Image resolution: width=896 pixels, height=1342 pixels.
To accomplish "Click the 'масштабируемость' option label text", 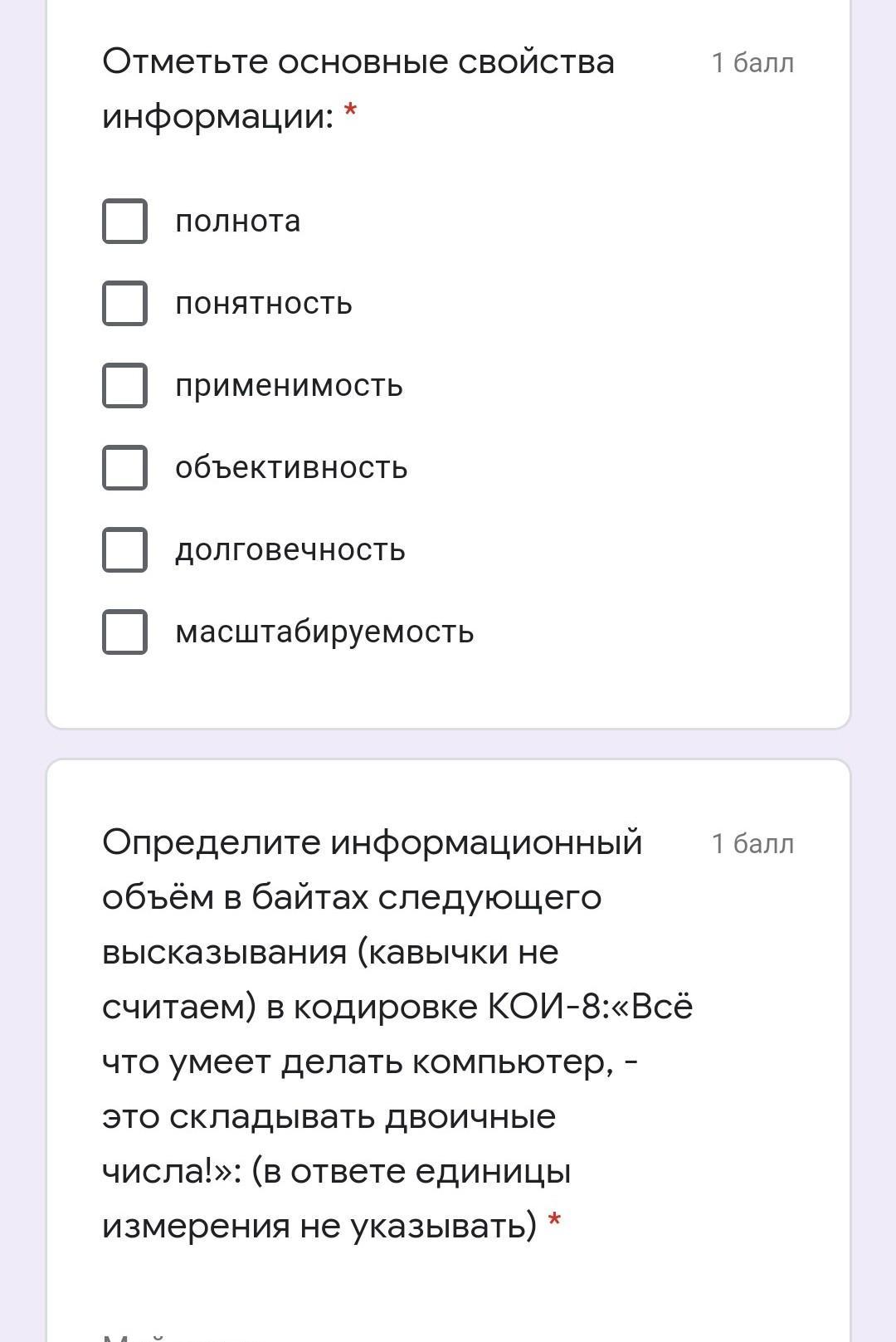I will click(x=324, y=632).
